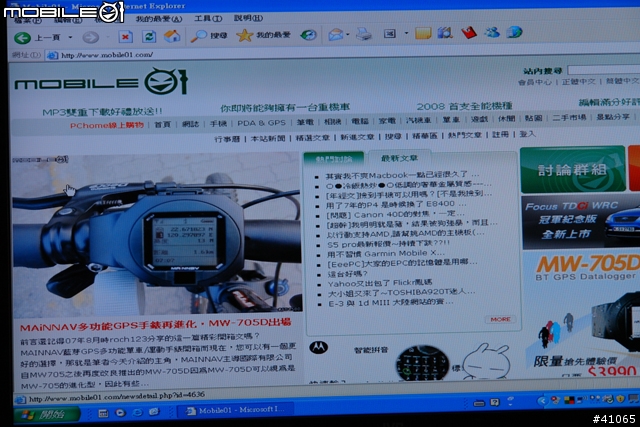This screenshot has width=640, height=427.
Task: Open the Canon 40D discussion topic
Action: [395, 214]
